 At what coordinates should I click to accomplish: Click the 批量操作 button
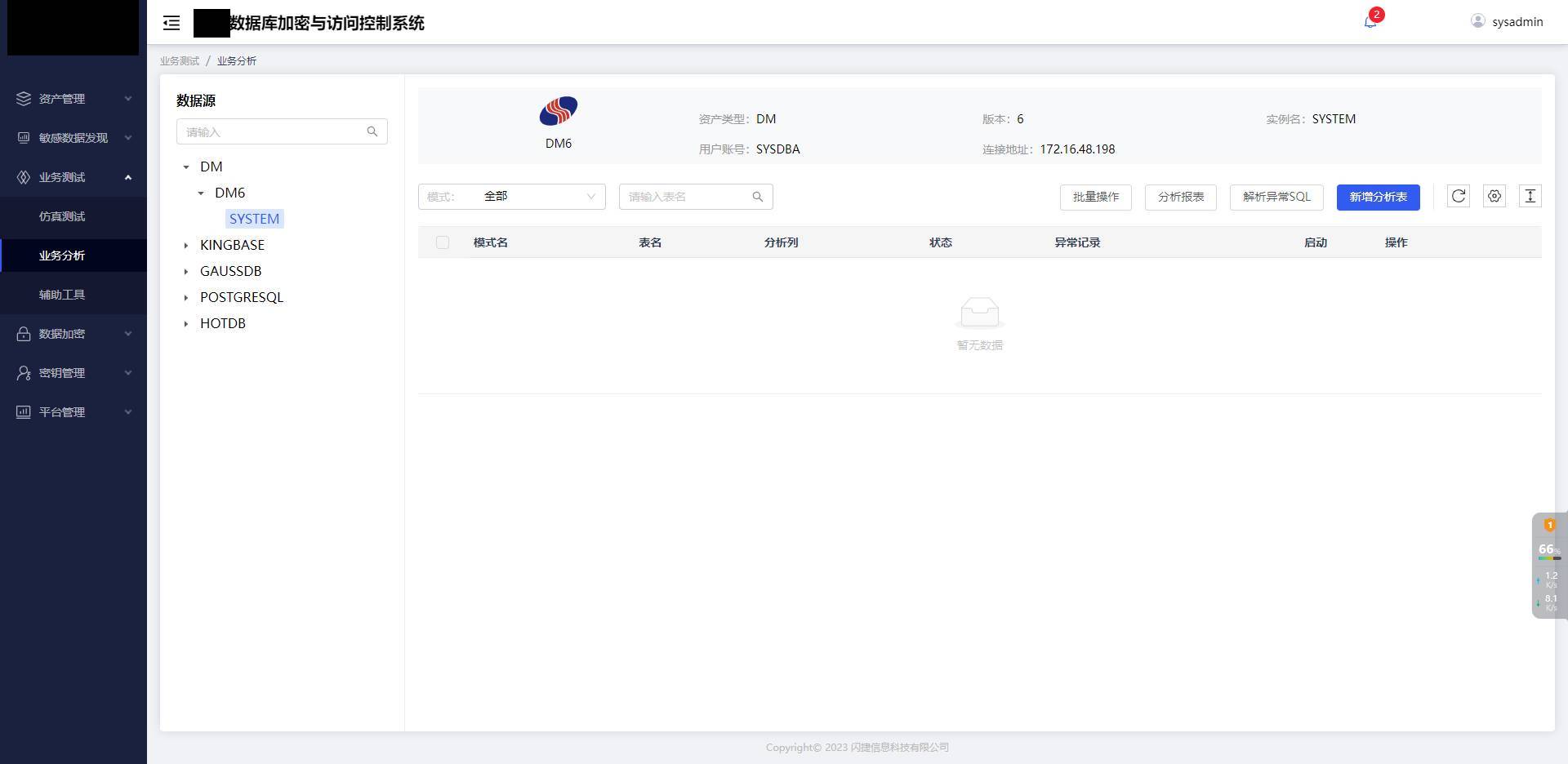1096,197
